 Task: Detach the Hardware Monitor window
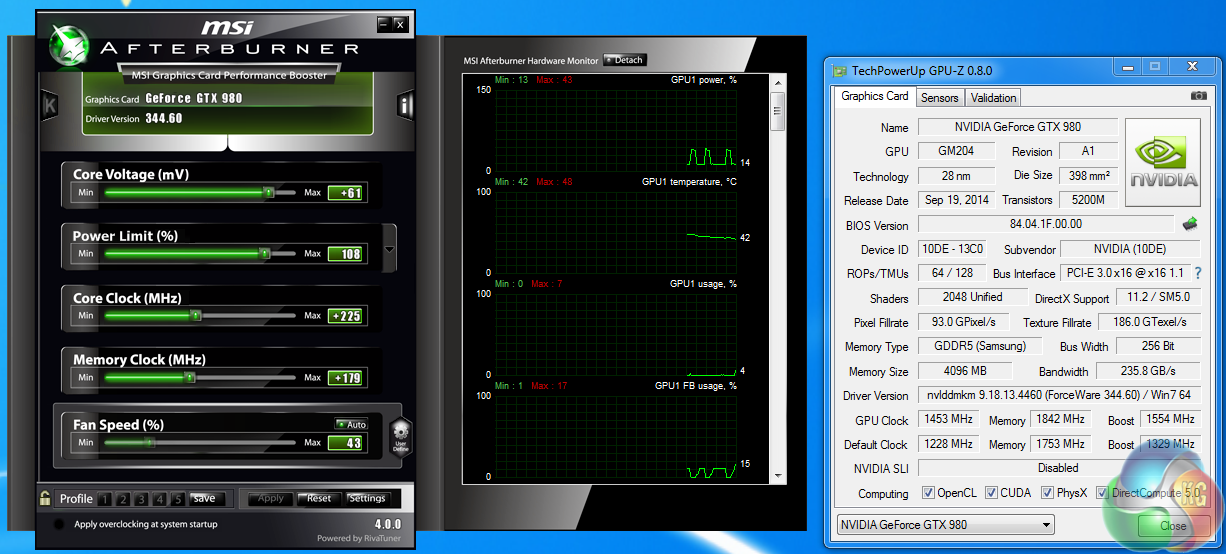pos(624,60)
